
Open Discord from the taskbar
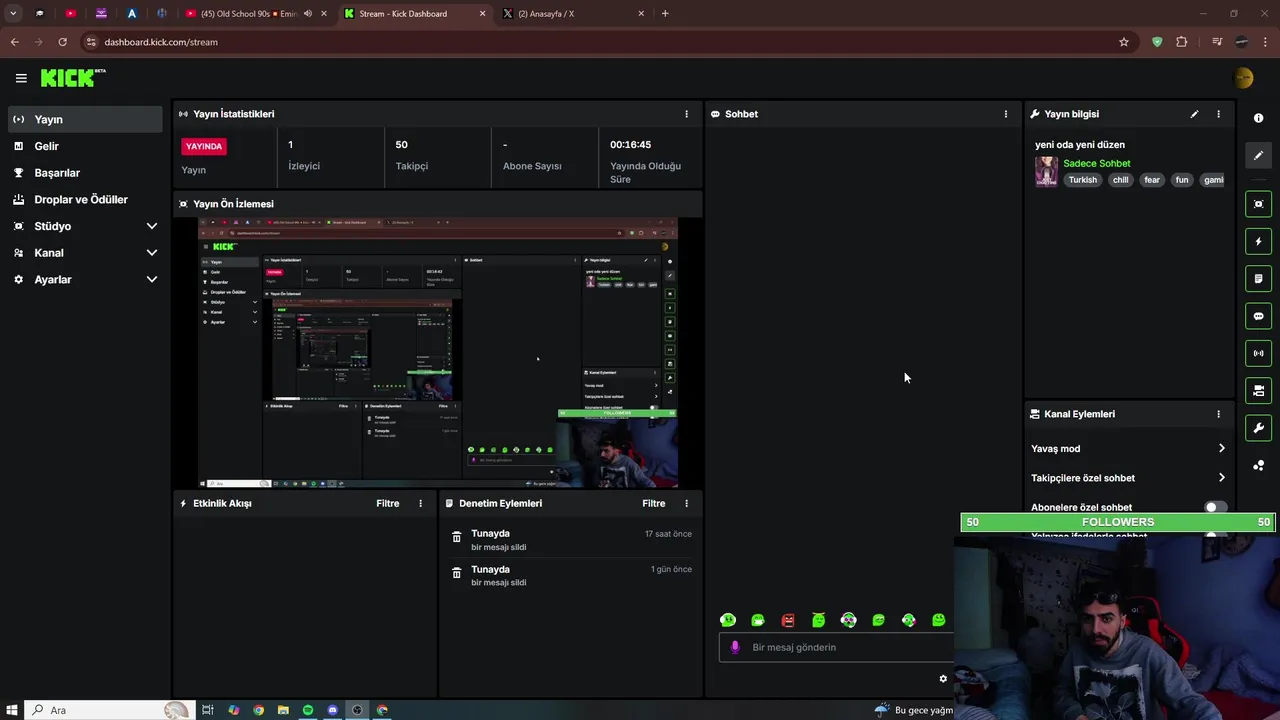[333, 710]
